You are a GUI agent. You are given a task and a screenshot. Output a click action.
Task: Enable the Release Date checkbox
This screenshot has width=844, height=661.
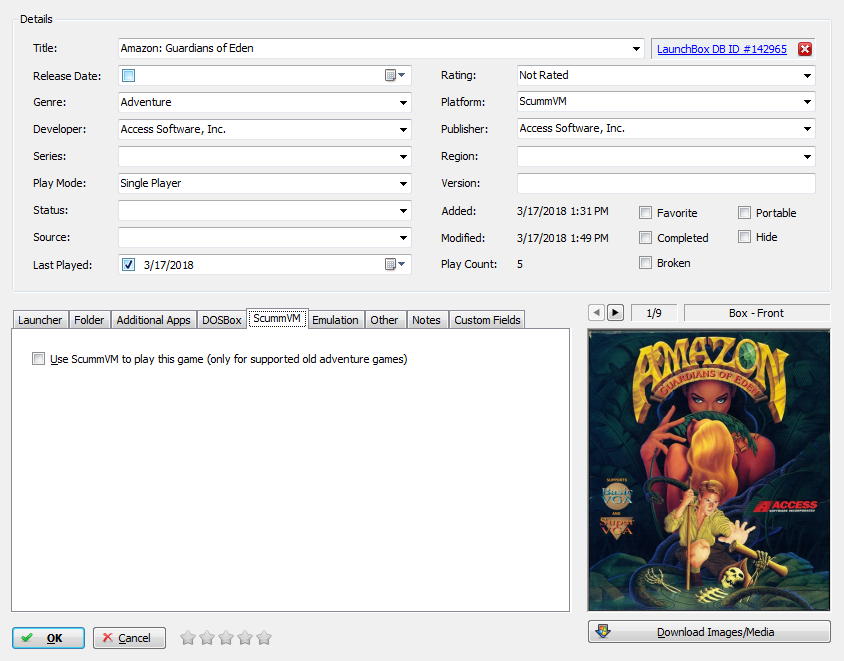pos(129,75)
